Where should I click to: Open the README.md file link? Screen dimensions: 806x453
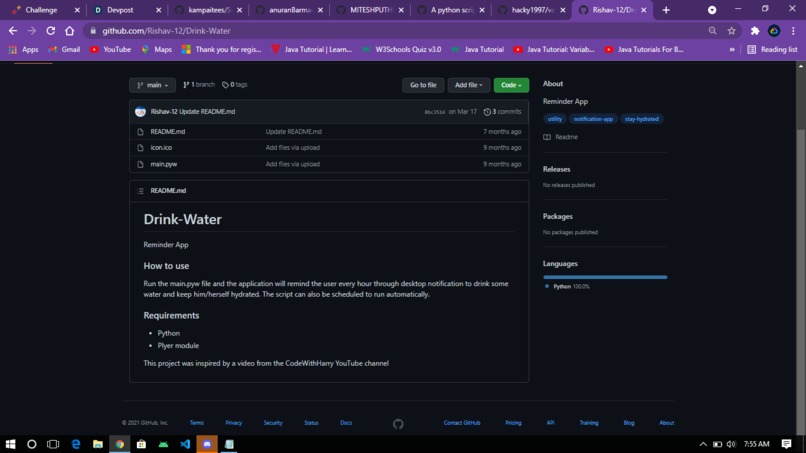[x=168, y=132]
